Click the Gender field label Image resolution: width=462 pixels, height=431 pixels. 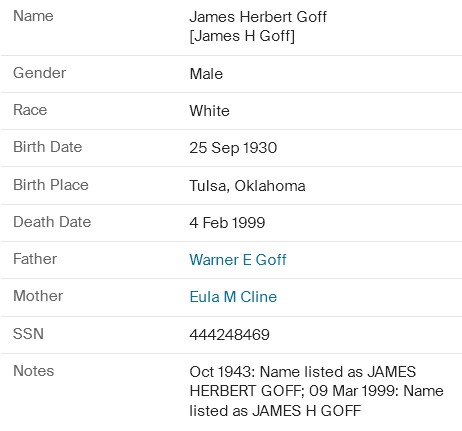pos(39,73)
